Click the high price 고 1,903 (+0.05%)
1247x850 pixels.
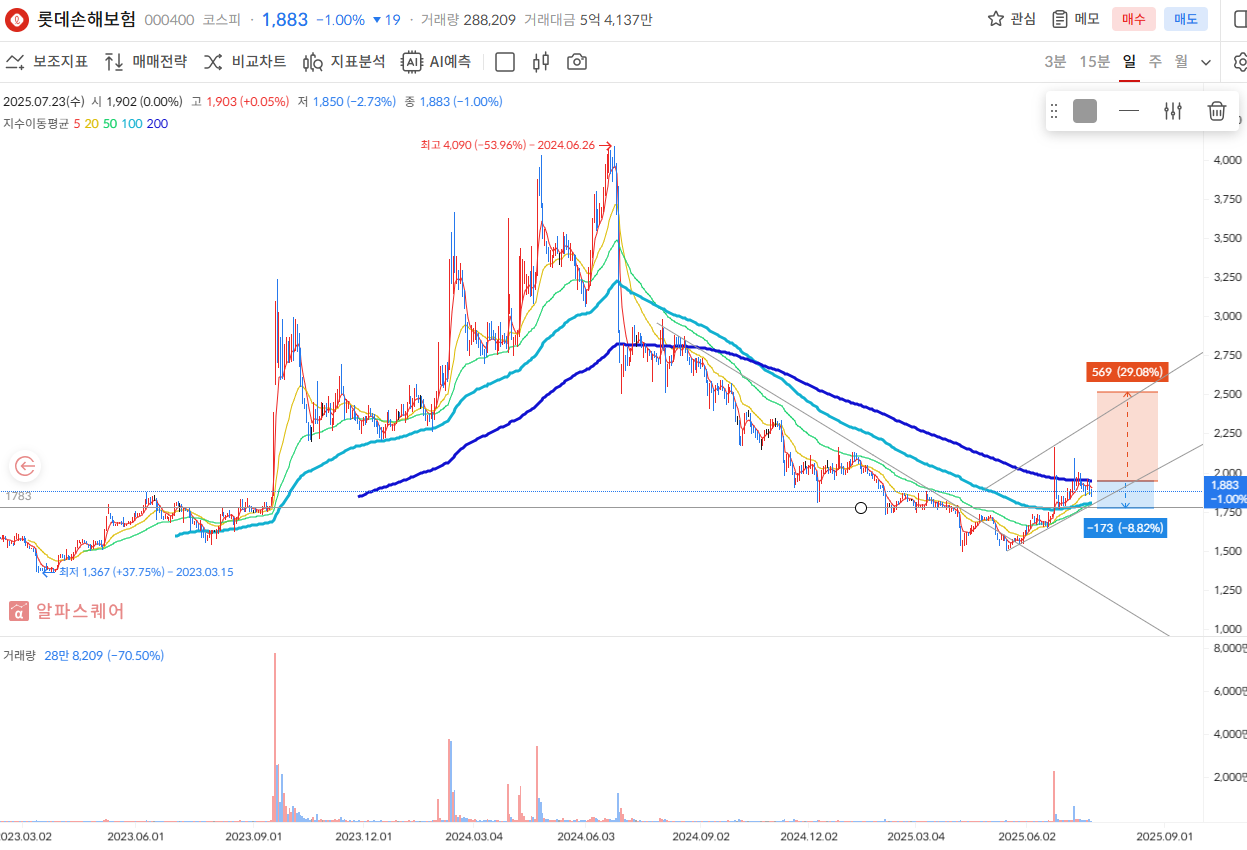pos(240,102)
